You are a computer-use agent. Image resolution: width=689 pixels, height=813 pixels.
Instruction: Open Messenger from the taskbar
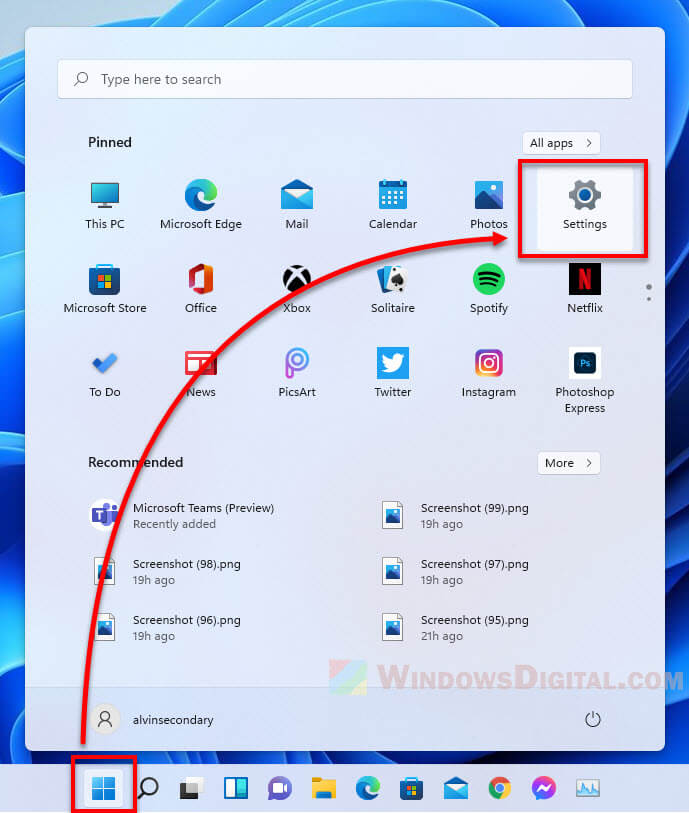[x=544, y=788]
